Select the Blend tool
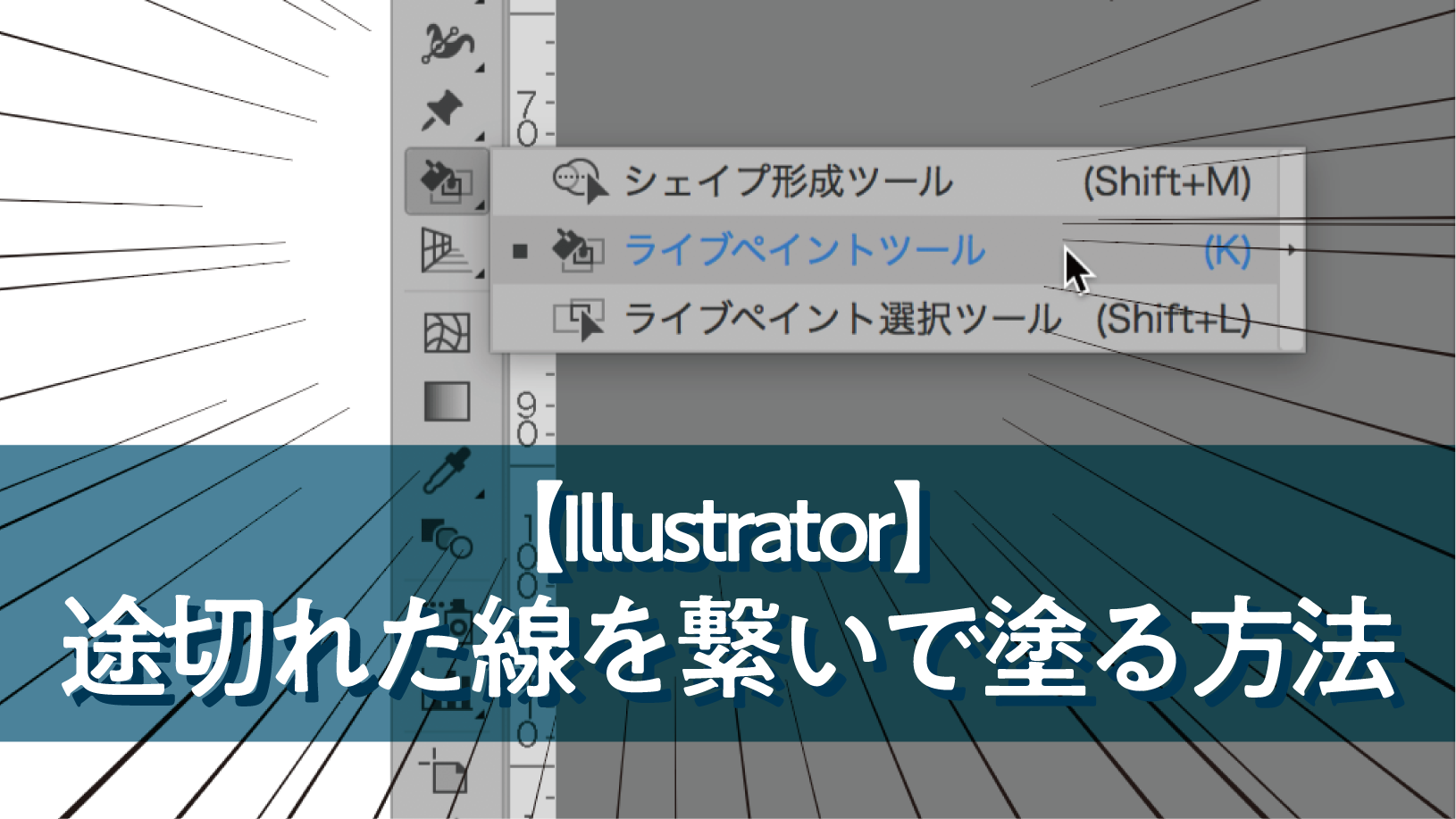 447,538
